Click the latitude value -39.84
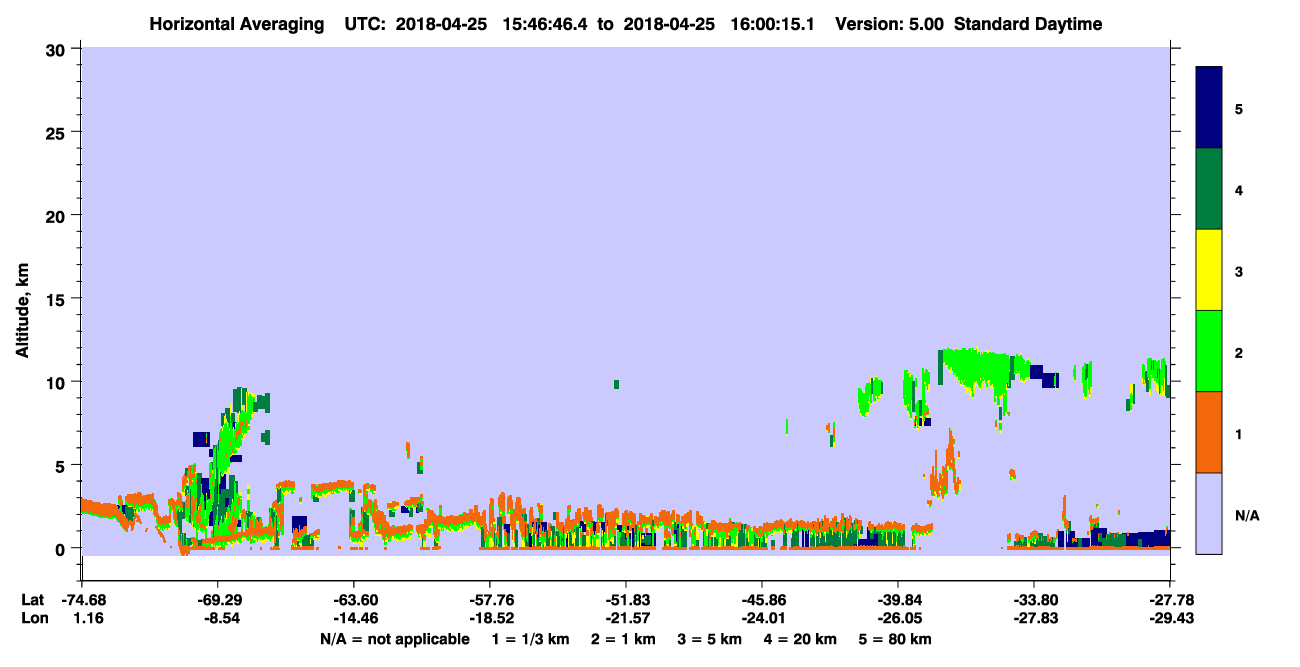The image size is (1300, 667). pos(898,600)
